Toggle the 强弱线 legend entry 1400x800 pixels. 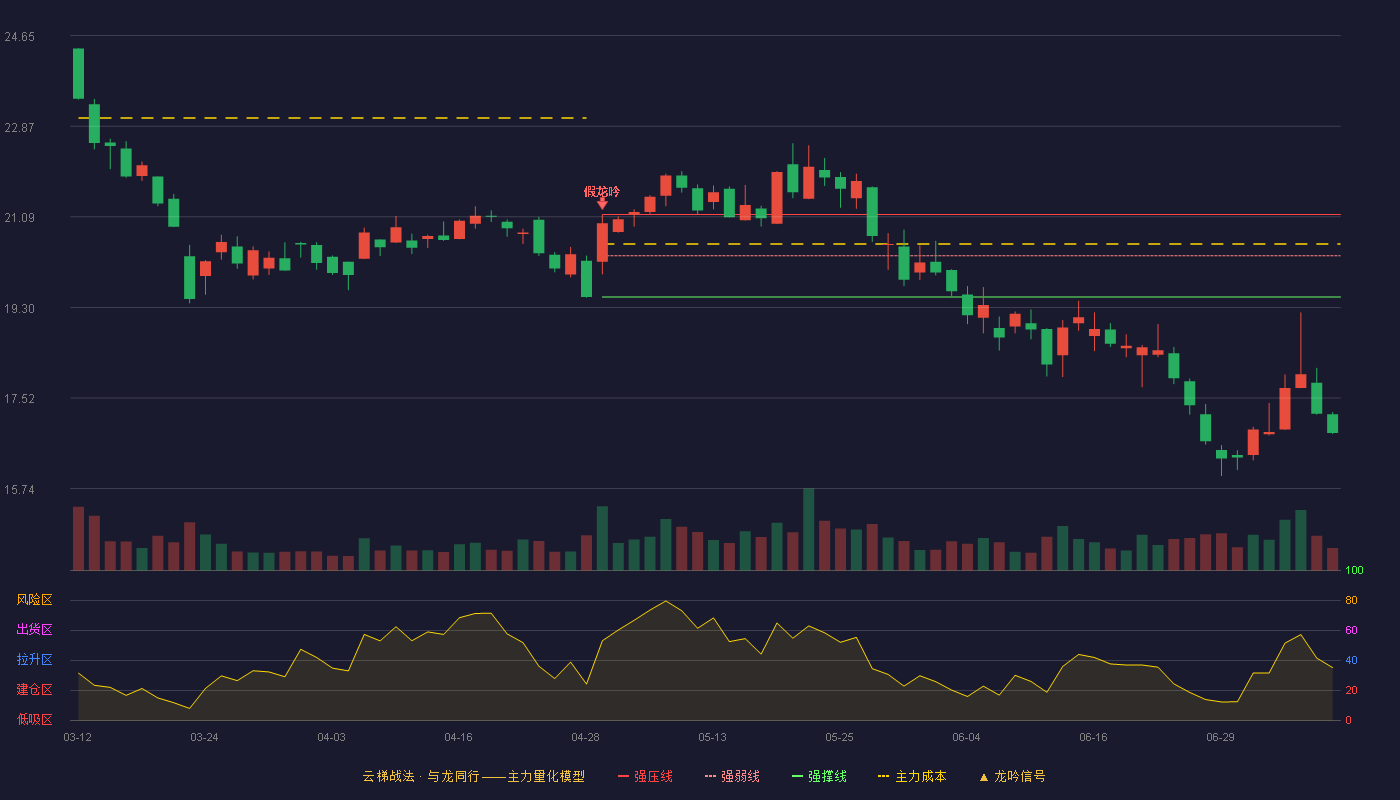click(x=732, y=776)
